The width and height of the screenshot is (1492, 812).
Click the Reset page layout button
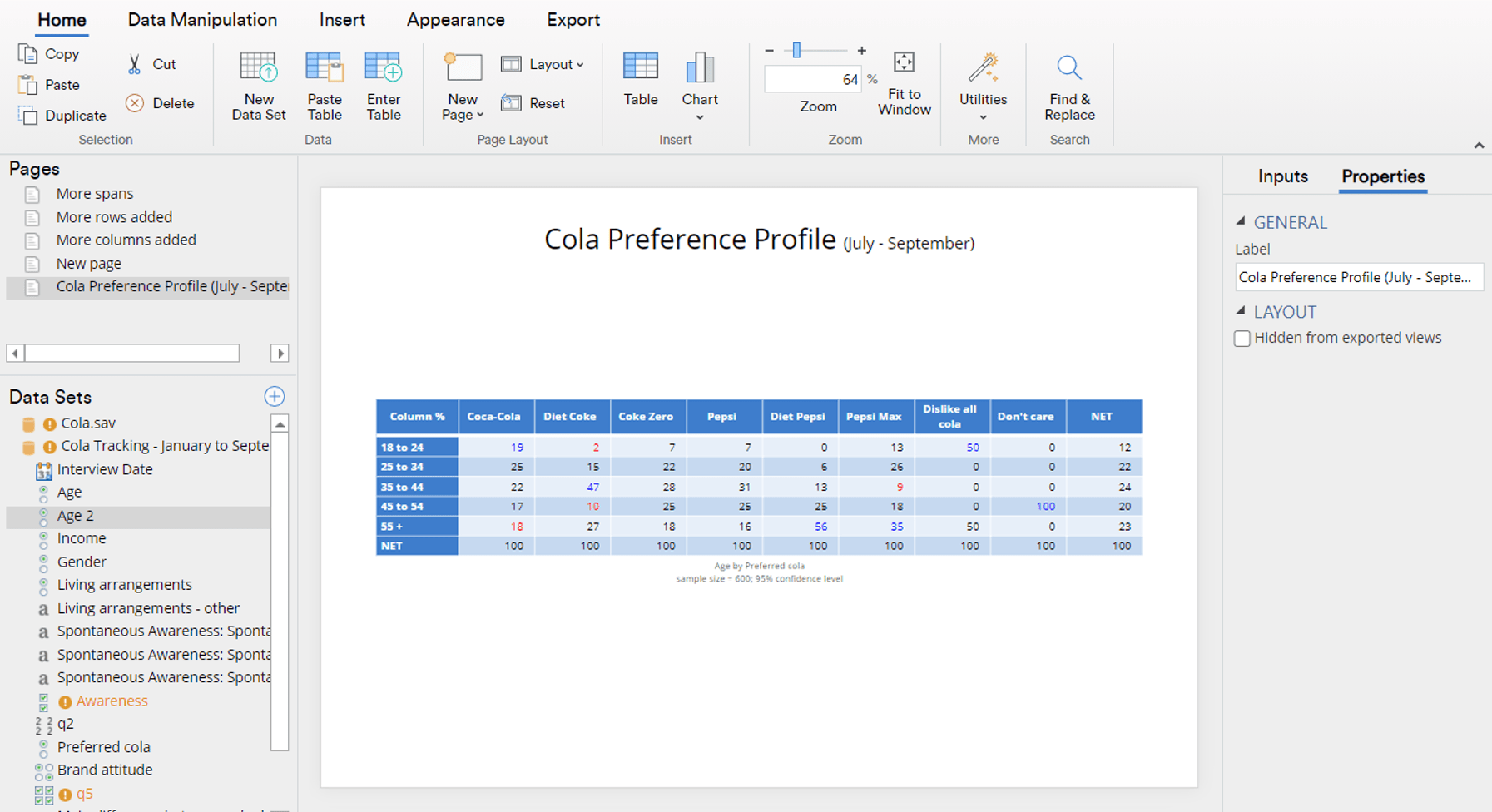pyautogui.click(x=533, y=103)
